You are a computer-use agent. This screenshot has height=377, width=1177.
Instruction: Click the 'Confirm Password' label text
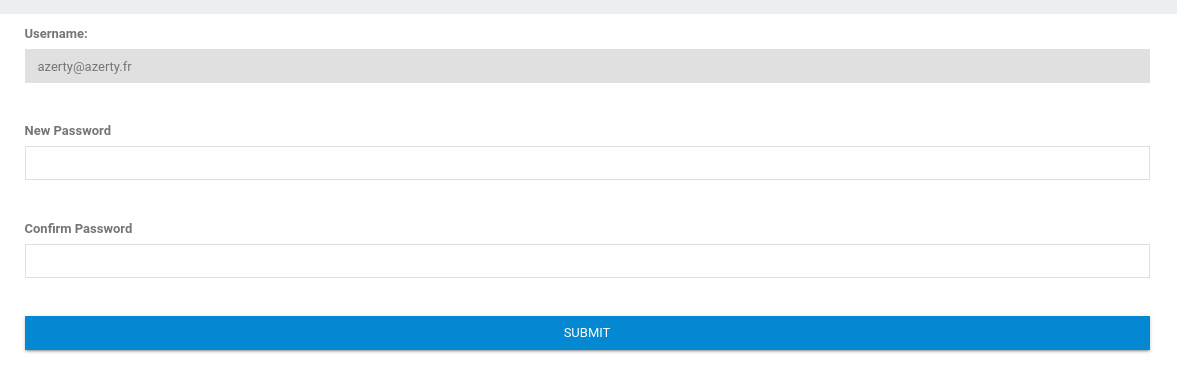[x=78, y=228]
